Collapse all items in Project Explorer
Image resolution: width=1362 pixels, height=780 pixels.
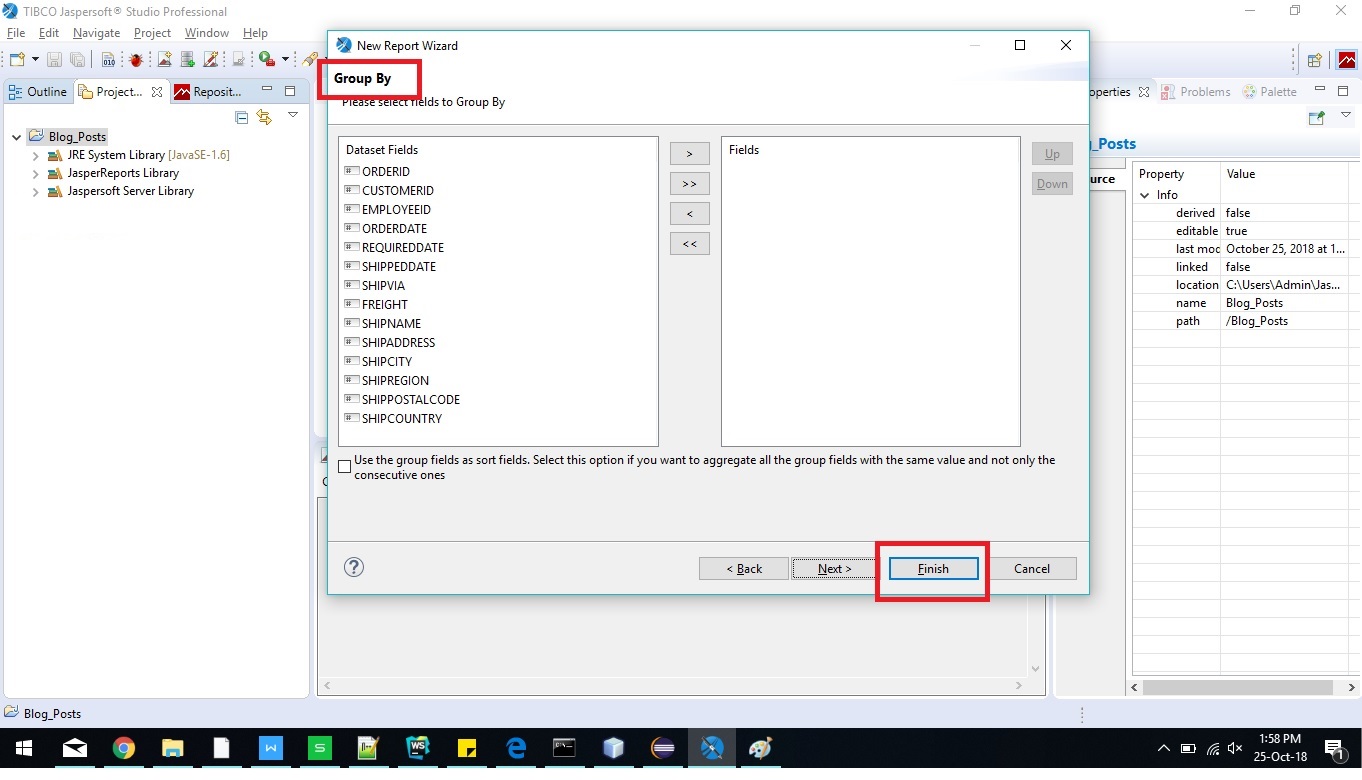point(241,117)
